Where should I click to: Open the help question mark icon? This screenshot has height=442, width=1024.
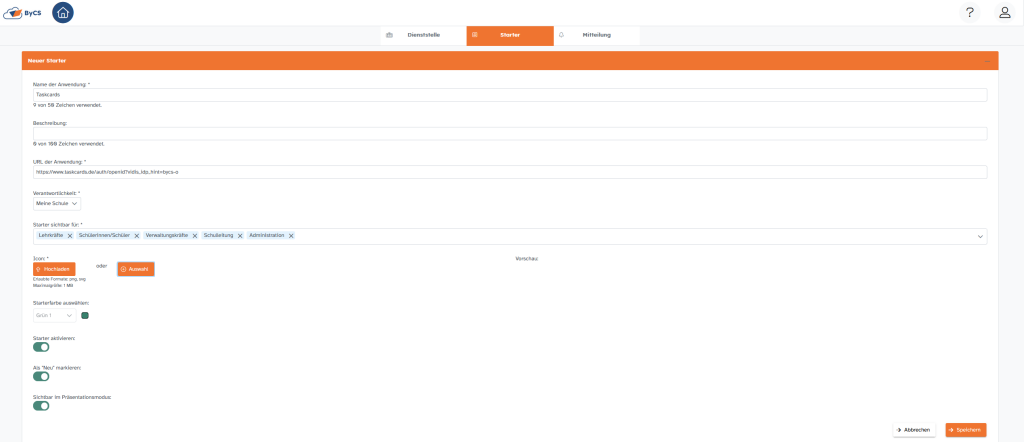(969, 12)
